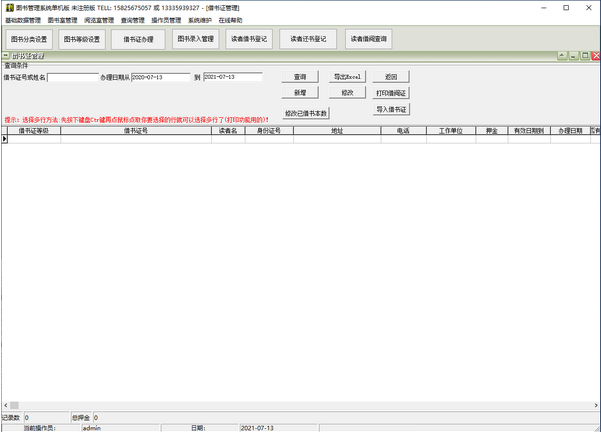Click the 图书分类设置 toolbar button

pos(28,39)
